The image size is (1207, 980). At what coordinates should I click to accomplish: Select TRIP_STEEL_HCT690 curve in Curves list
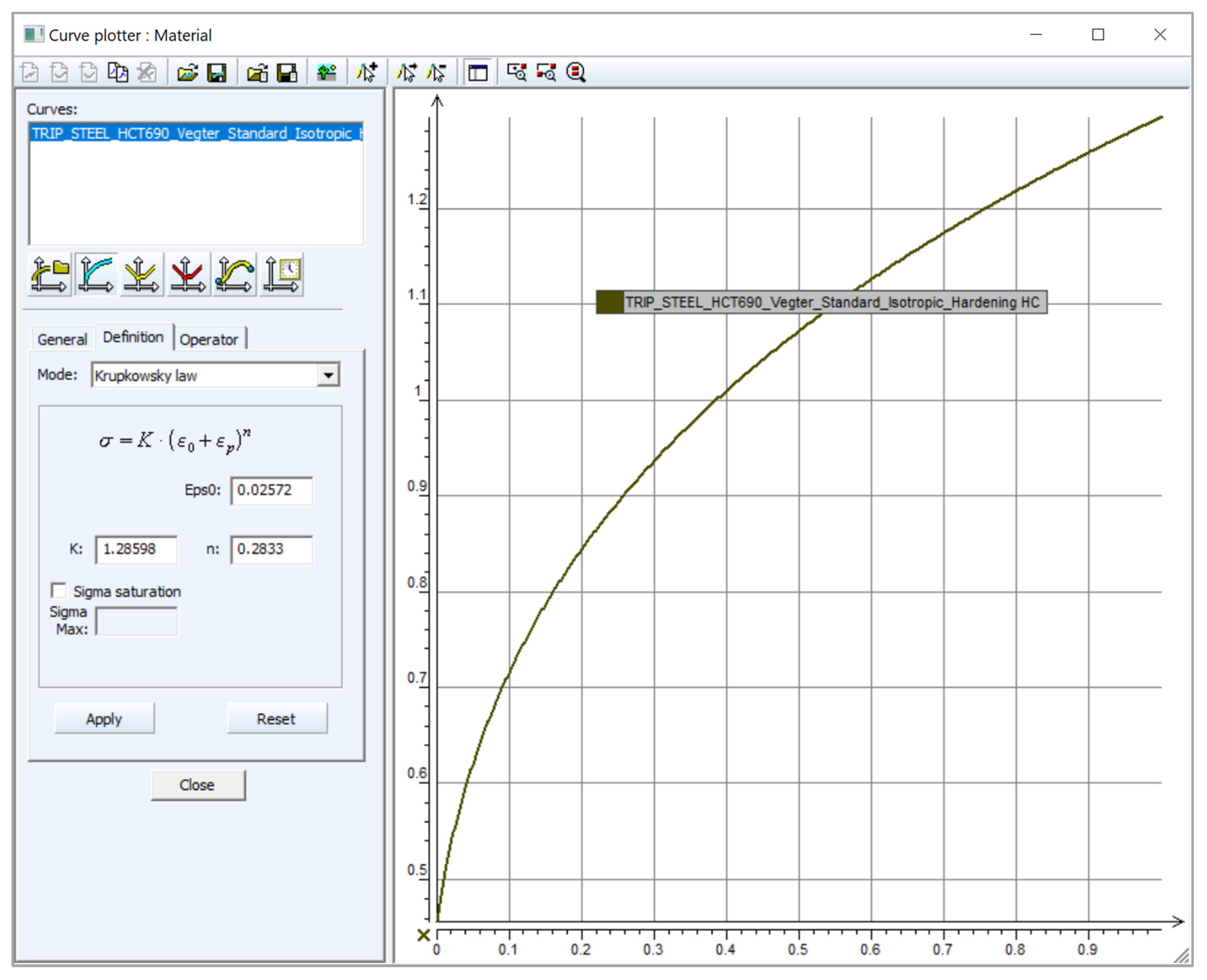point(196,133)
